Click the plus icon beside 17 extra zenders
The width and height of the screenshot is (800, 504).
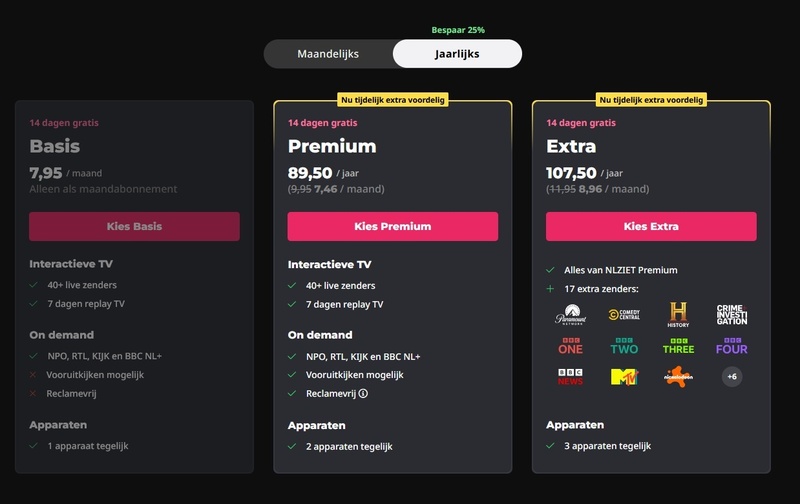click(550, 289)
